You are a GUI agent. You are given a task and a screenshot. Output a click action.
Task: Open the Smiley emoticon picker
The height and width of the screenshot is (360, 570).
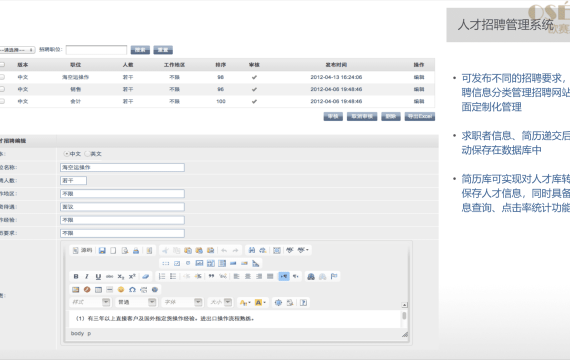click(121, 289)
